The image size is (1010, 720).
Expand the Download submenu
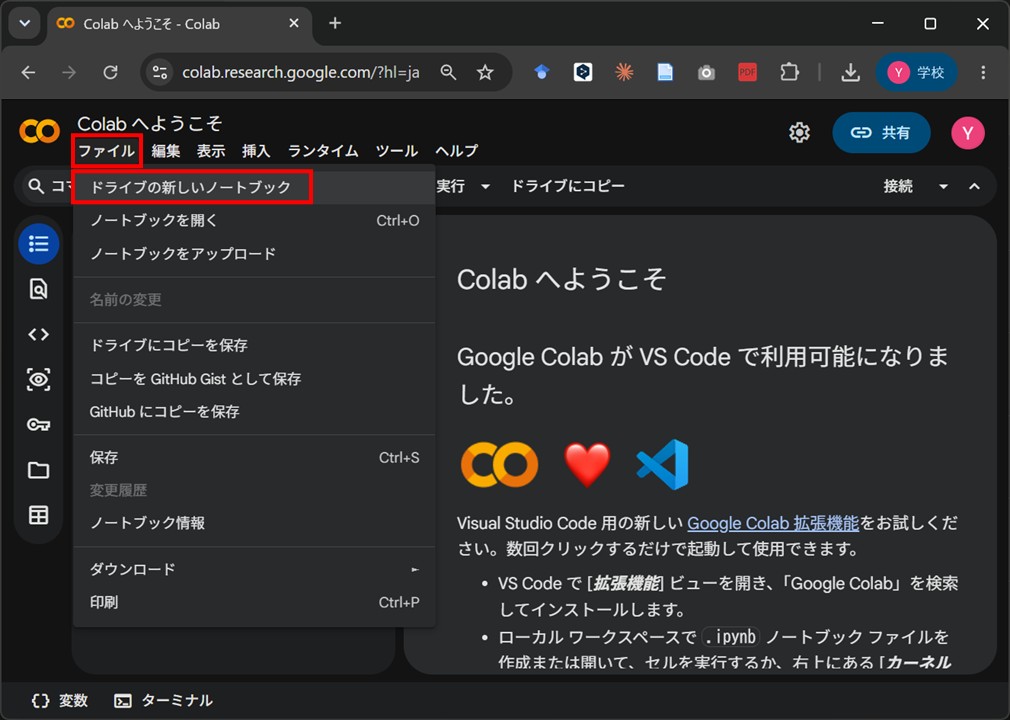pos(254,569)
